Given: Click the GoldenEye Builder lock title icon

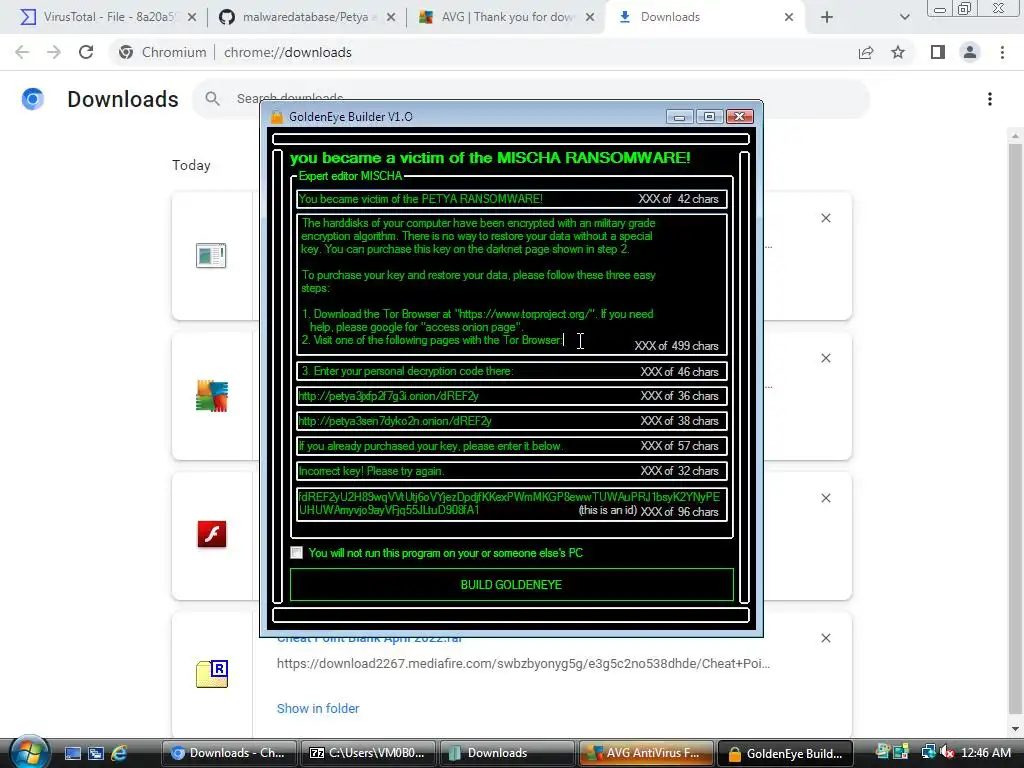Looking at the screenshot, I should tap(277, 117).
